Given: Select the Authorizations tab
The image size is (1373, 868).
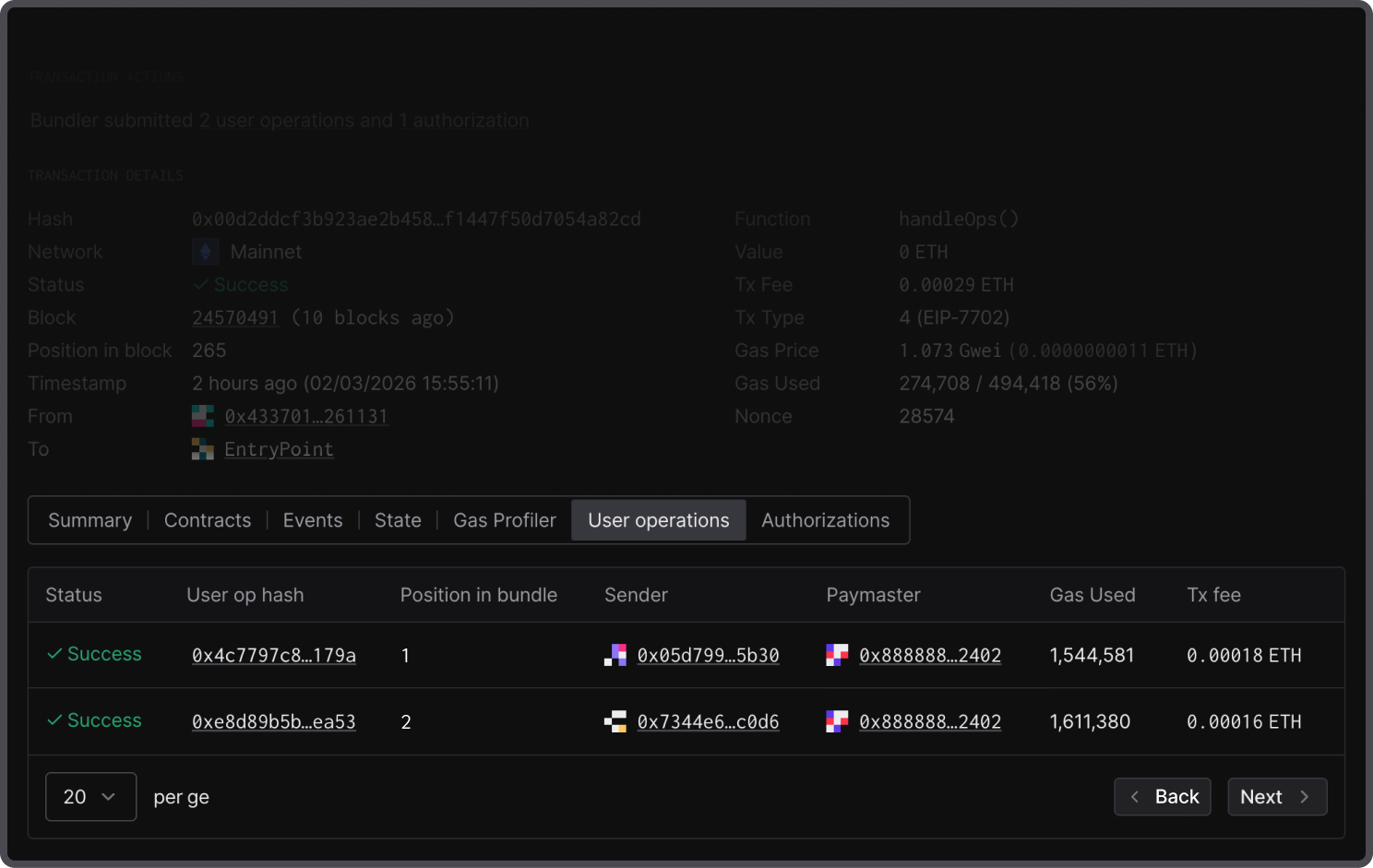Looking at the screenshot, I should click(x=825, y=520).
